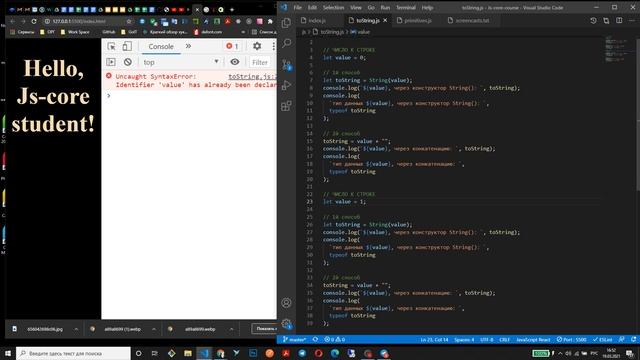The image size is (640, 360).
Task: Open live expression eye icon
Action: click(235, 62)
